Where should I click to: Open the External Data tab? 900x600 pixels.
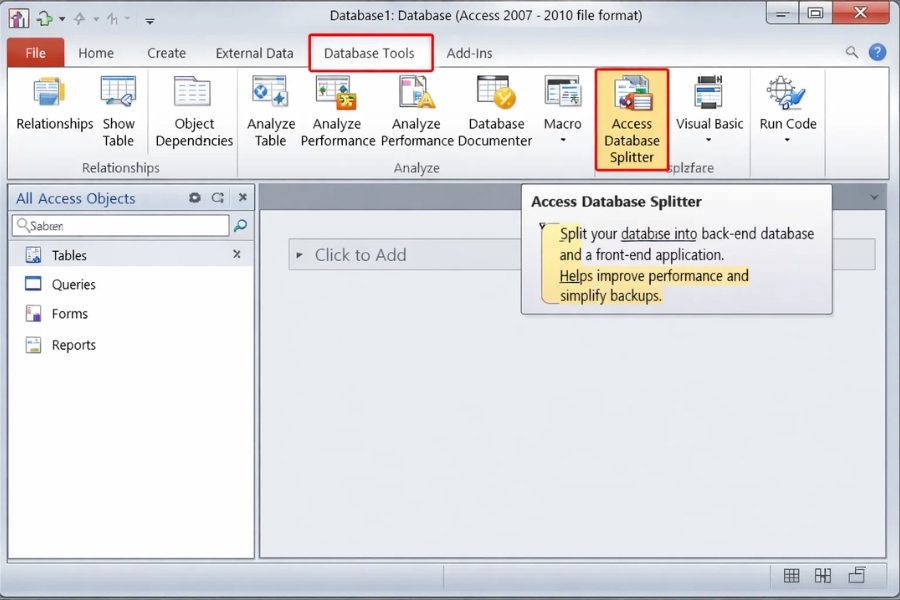(254, 53)
